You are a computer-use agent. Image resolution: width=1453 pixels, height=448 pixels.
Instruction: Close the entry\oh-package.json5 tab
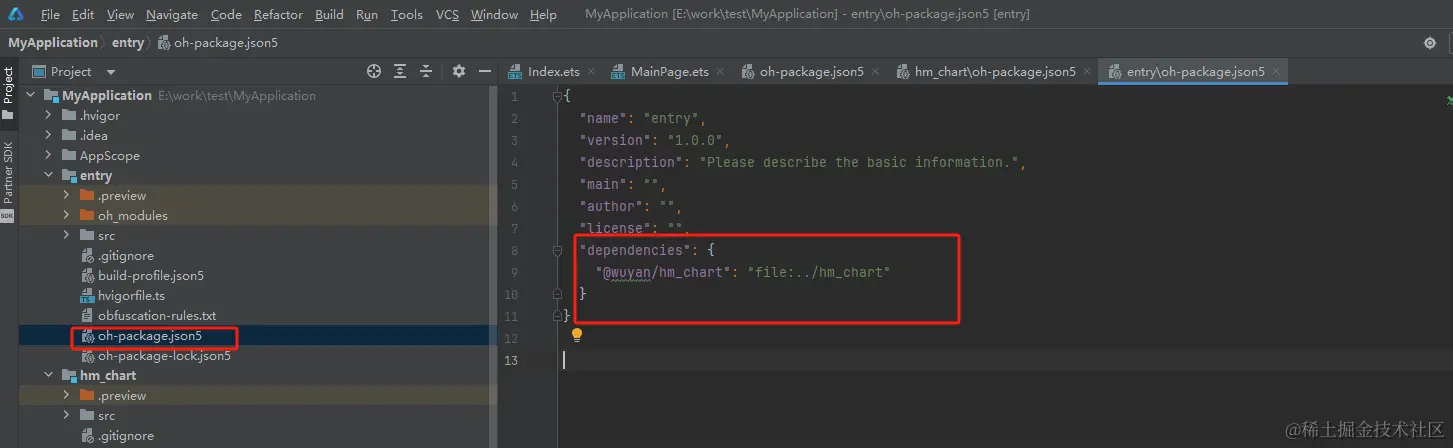coord(1275,72)
